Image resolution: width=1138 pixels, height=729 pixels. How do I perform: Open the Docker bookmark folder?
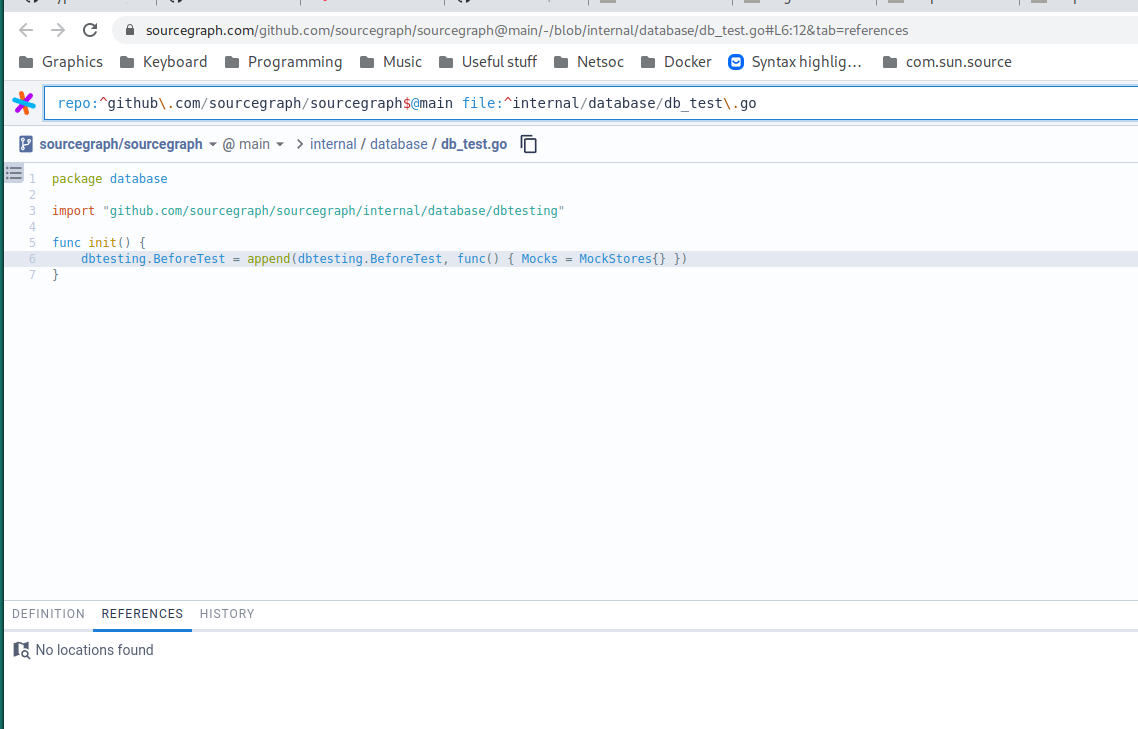coord(676,62)
